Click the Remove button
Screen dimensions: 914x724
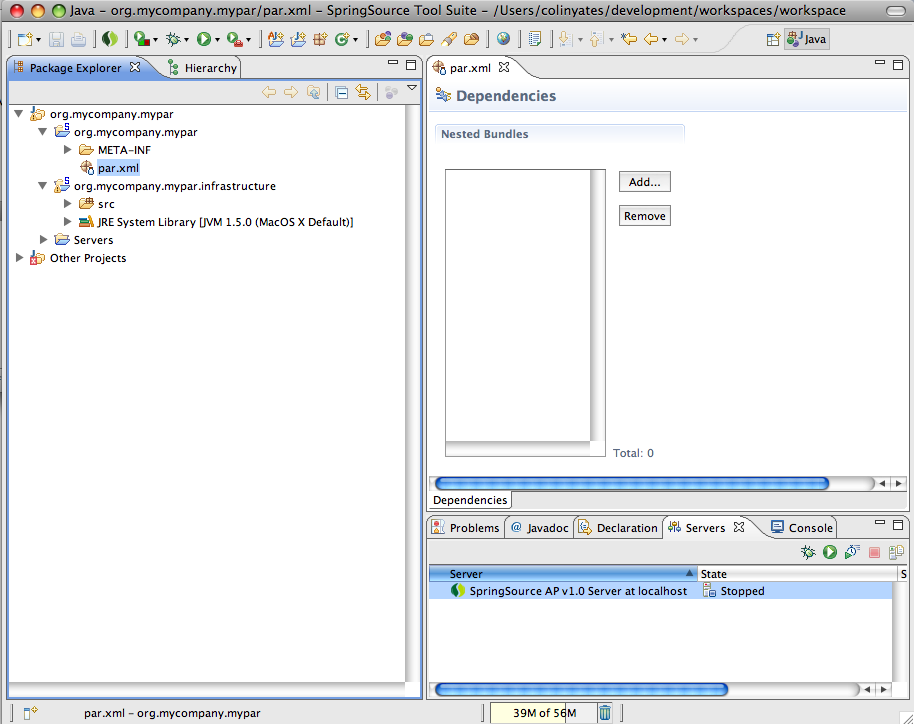tap(645, 216)
